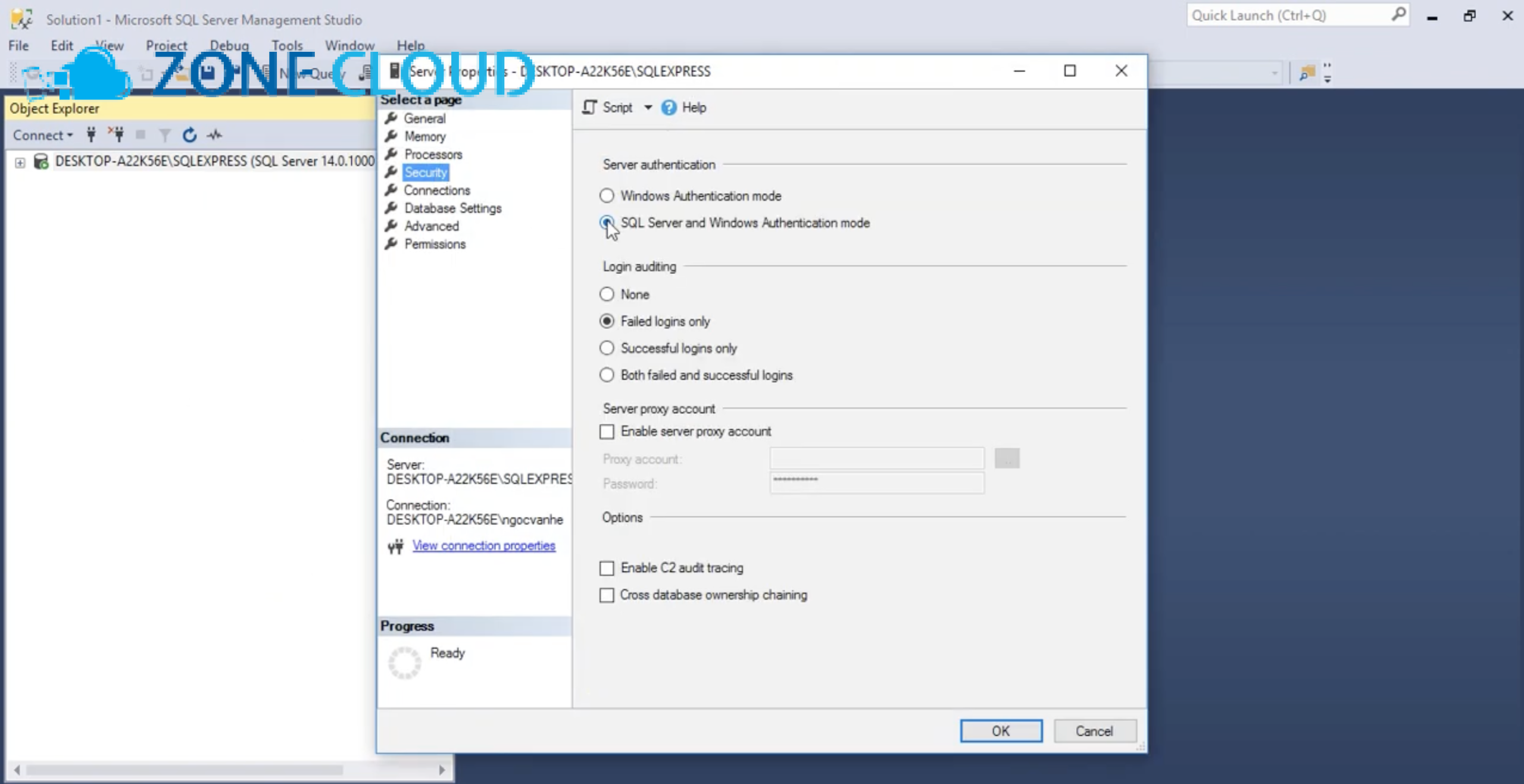Enable C2 audit tracing checkbox

point(607,568)
